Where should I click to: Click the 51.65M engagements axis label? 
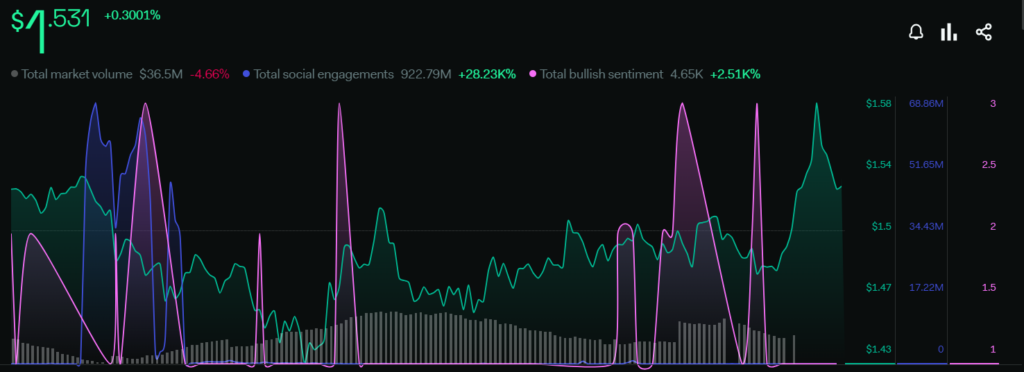[926, 164]
